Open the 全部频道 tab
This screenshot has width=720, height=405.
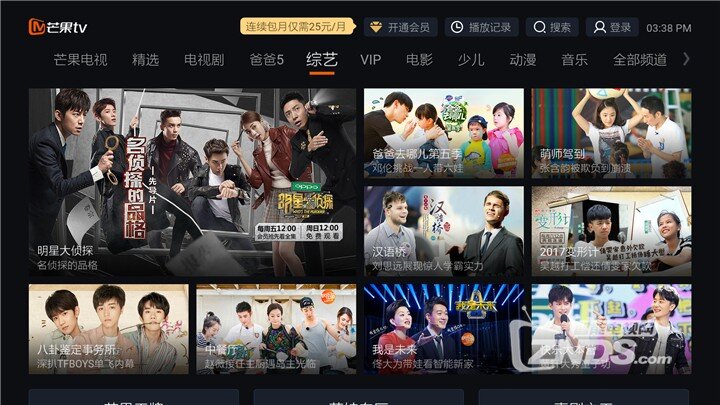[640, 60]
